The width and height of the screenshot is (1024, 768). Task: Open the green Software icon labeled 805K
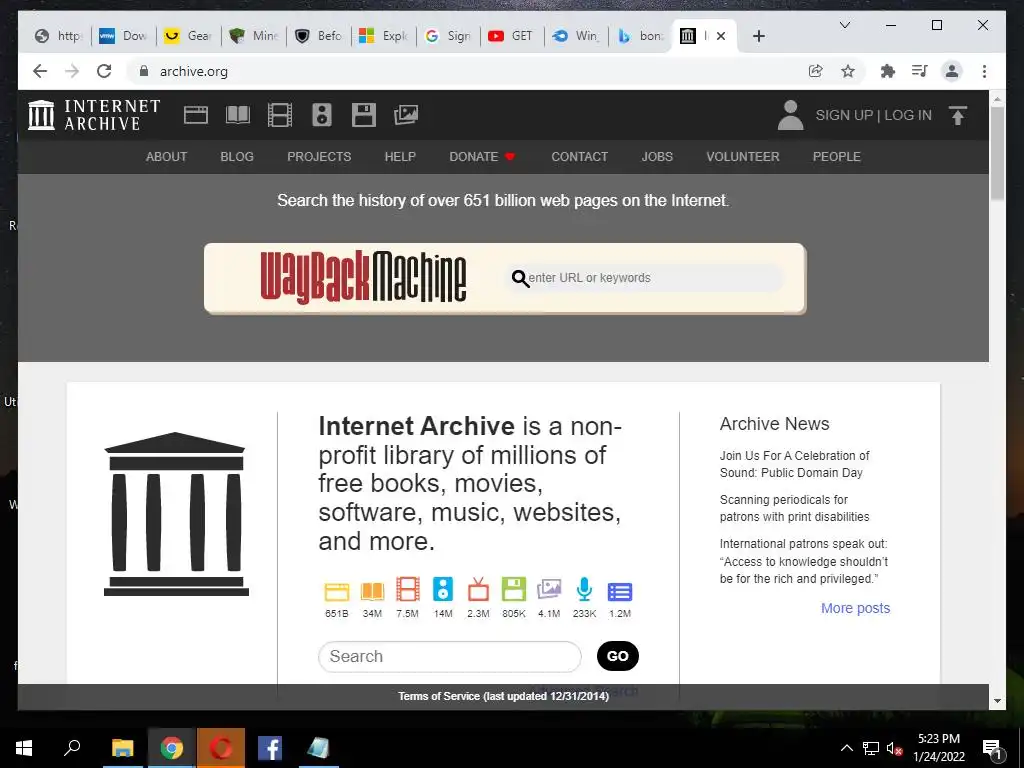tap(513, 589)
